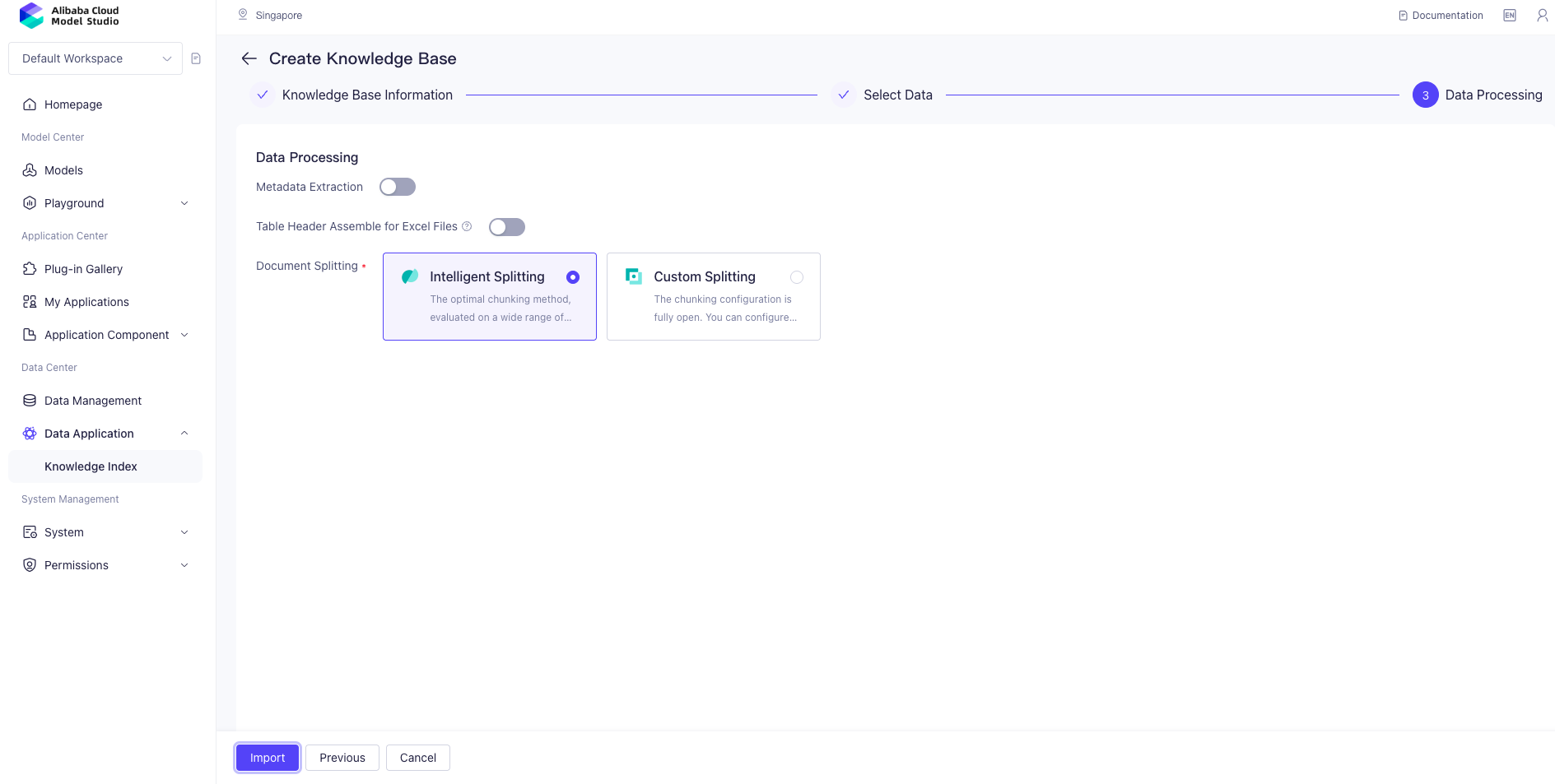This screenshot has height=784, width=1555.
Task: Enable the Metadata Extraction toggle
Action: point(398,187)
